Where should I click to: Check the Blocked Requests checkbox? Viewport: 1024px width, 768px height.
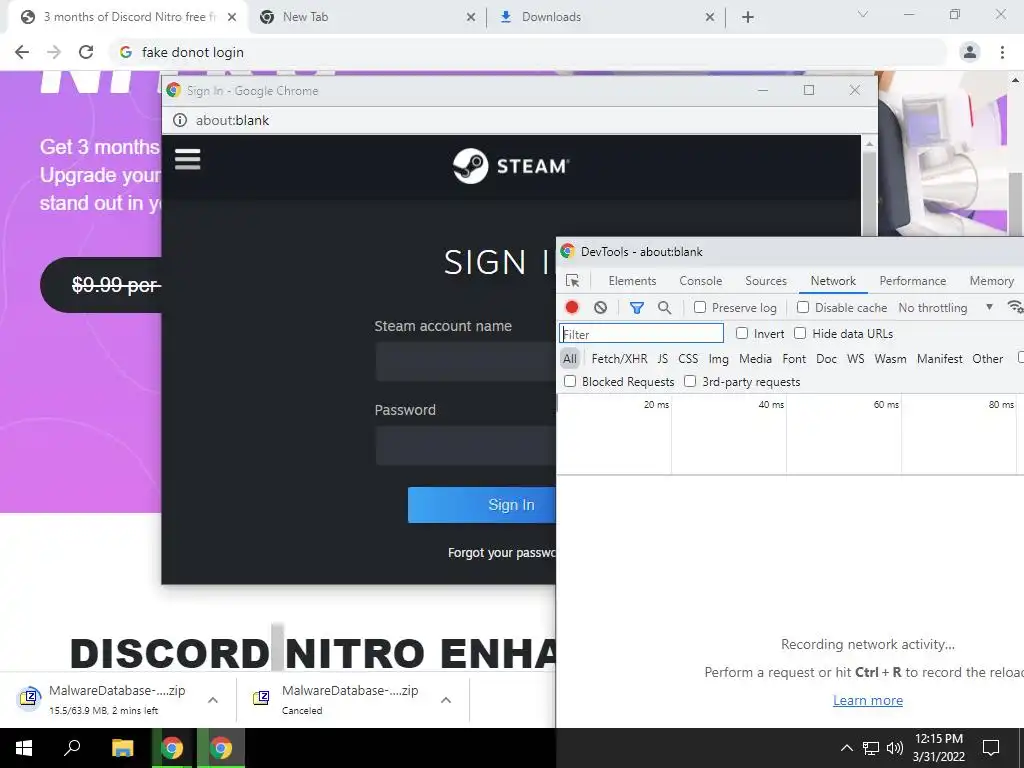(569, 381)
